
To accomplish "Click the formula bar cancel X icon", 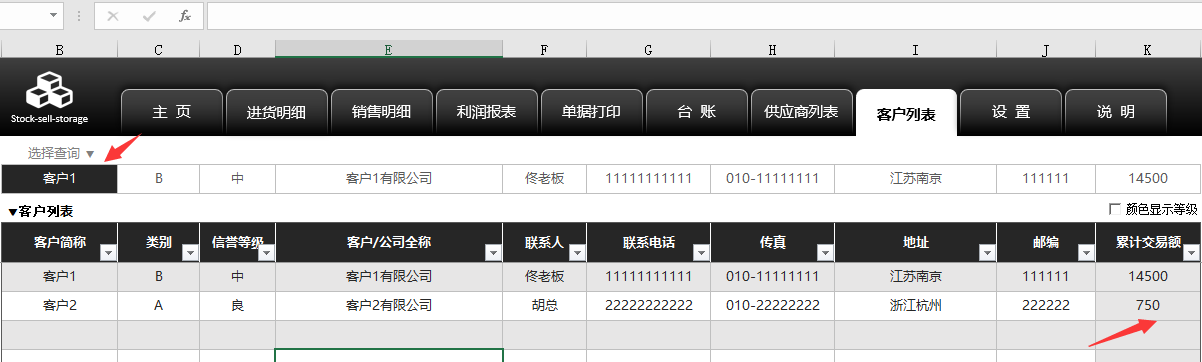I will pos(113,16).
